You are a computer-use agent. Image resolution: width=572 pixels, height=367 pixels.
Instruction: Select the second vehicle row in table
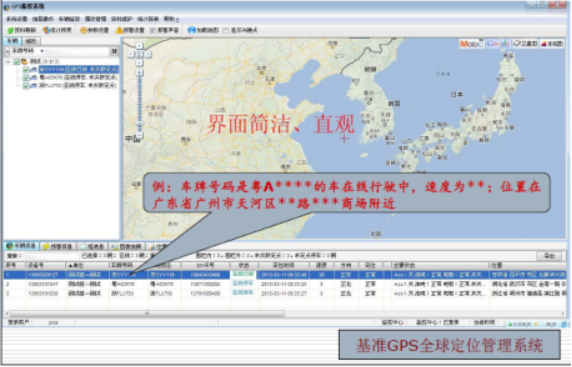pos(285,284)
